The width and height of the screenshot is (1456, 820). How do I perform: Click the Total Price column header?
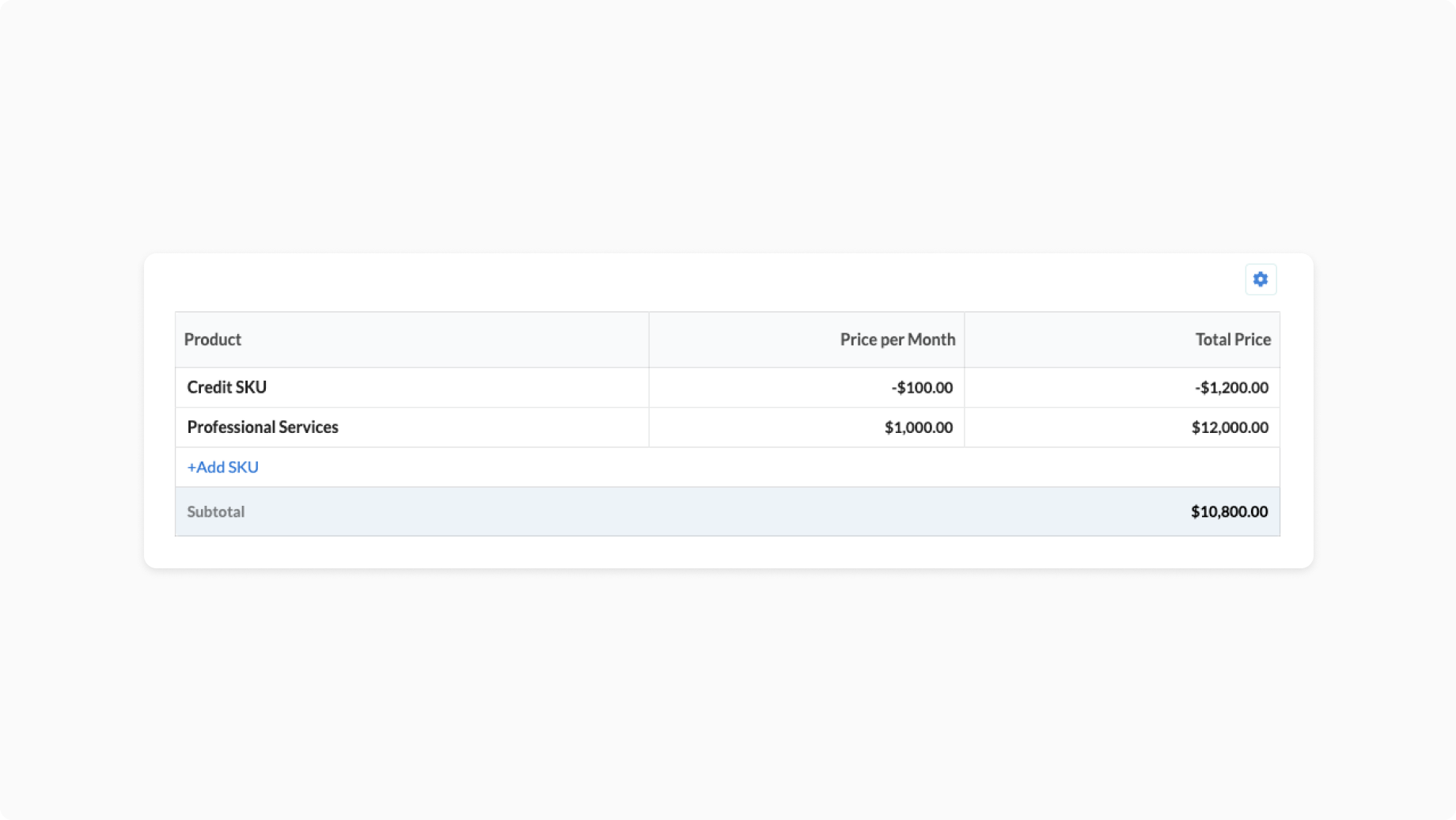click(x=1232, y=340)
